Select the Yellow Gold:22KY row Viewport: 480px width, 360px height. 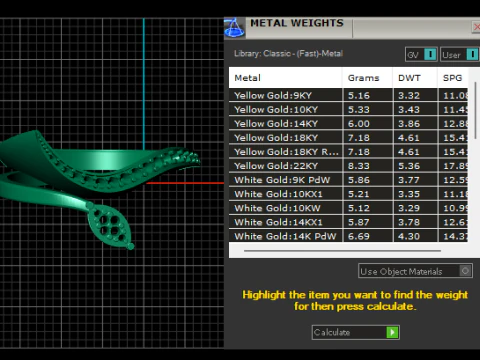pos(348,166)
